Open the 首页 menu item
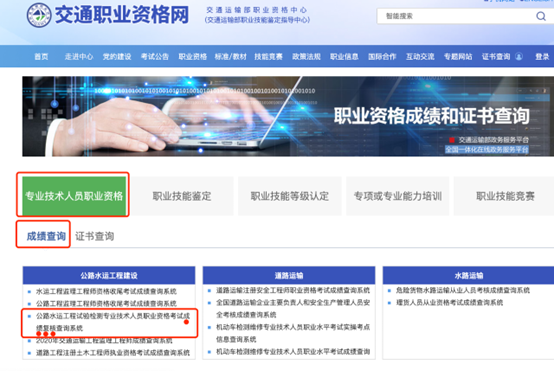554x371 pixels. [x=41, y=57]
